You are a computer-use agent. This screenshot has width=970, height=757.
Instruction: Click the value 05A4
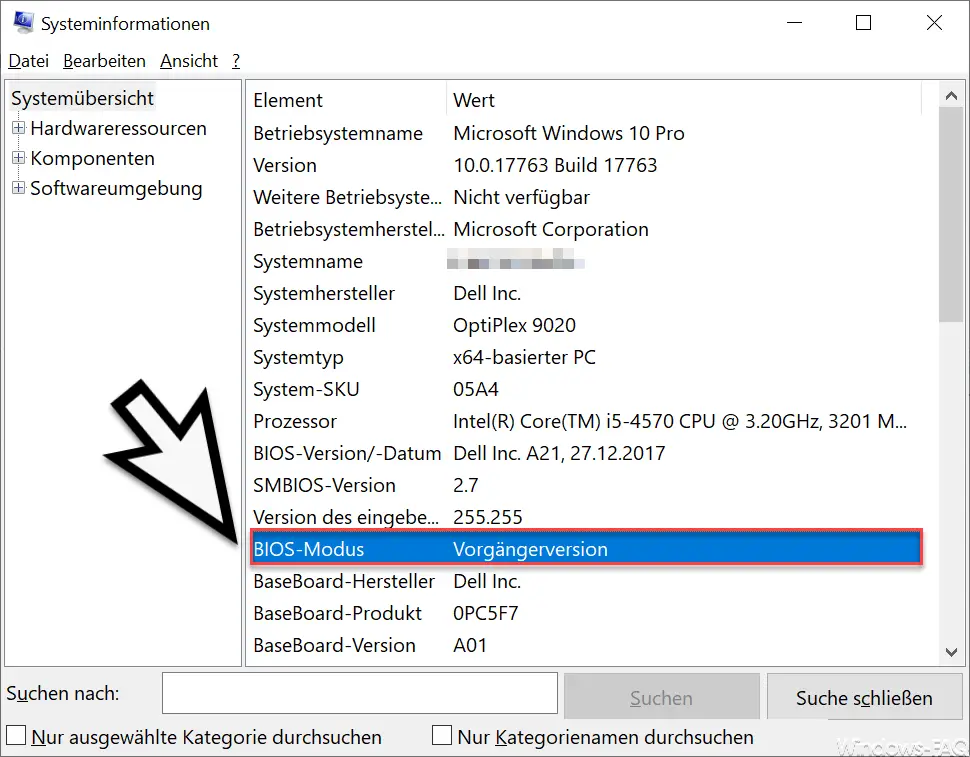click(476, 389)
